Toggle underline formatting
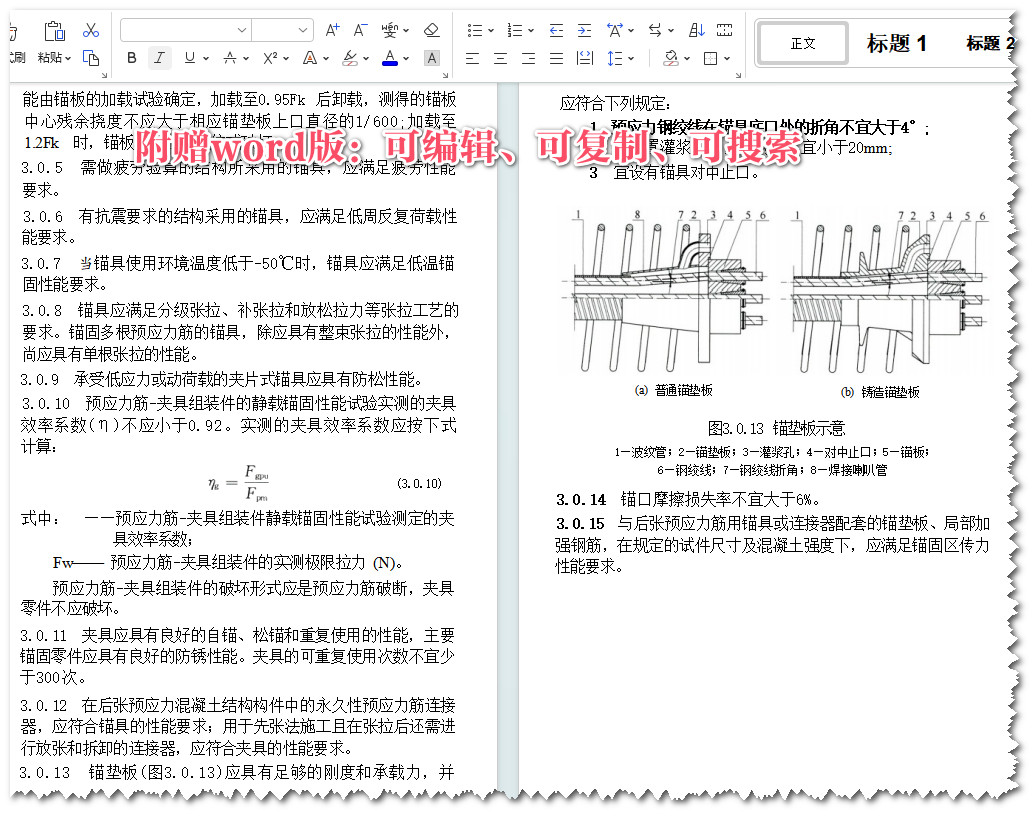 [188, 58]
